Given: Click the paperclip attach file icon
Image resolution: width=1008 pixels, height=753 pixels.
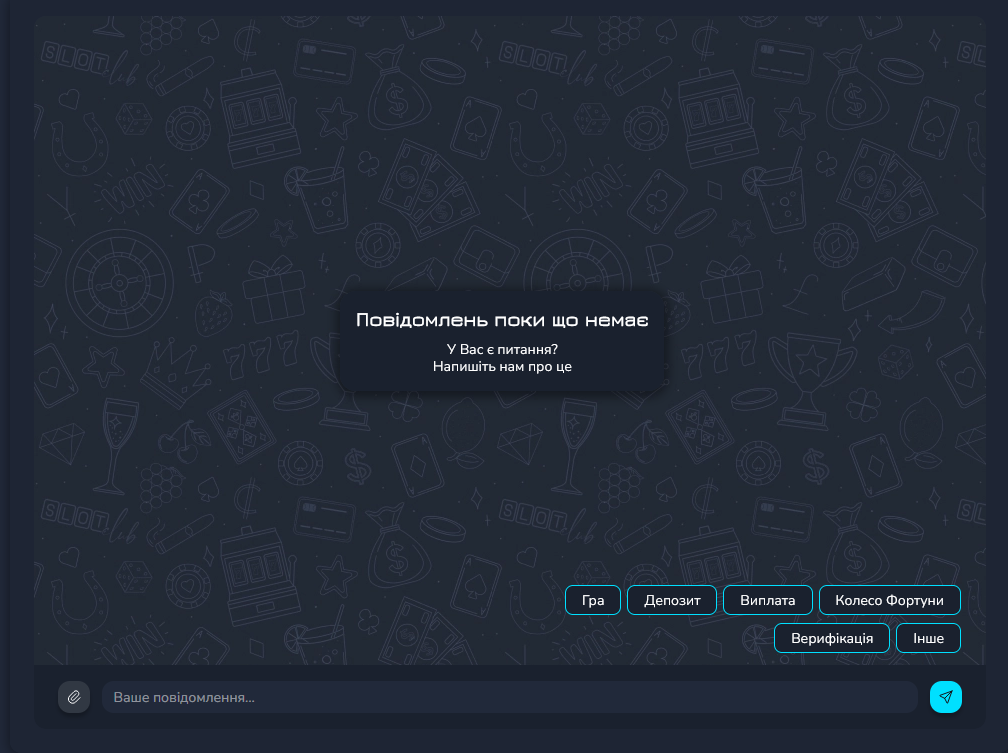Looking at the screenshot, I should coord(74,697).
